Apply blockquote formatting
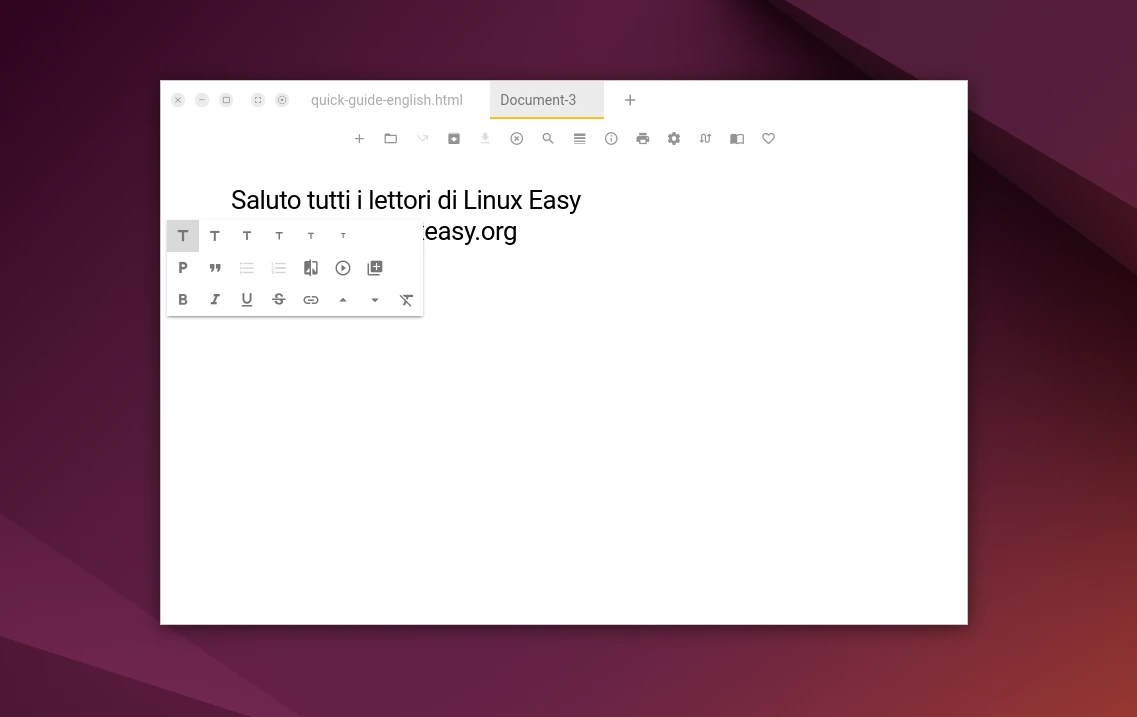This screenshot has height=717, width=1137. point(215,268)
